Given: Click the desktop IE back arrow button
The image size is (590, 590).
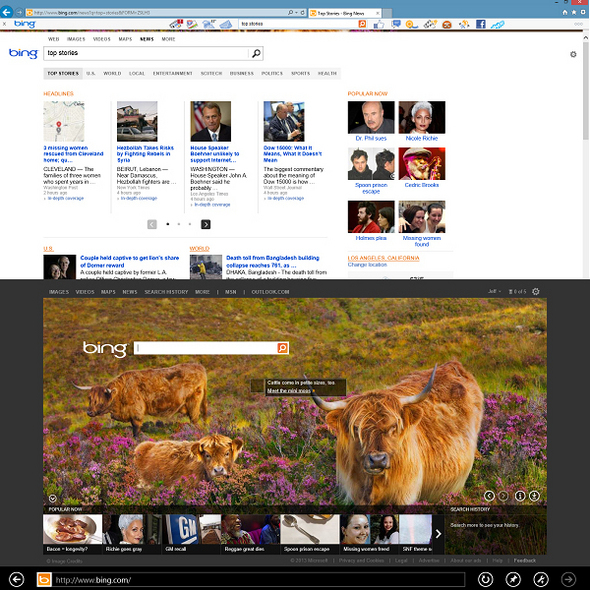Looking at the screenshot, I should (6, 12).
